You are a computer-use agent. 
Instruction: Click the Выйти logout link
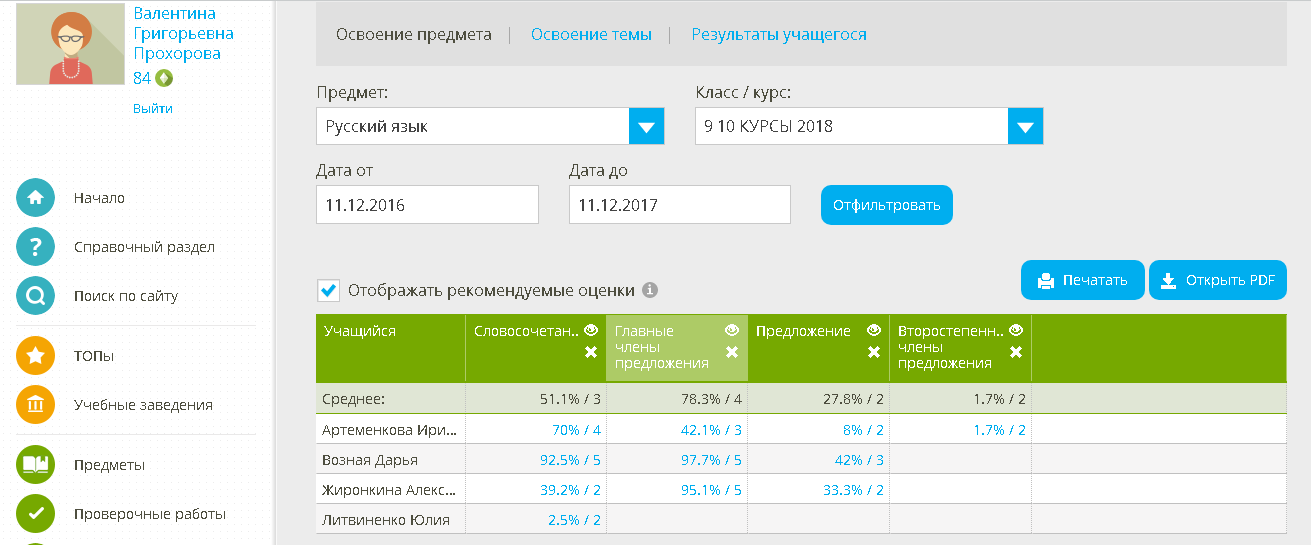click(x=153, y=108)
